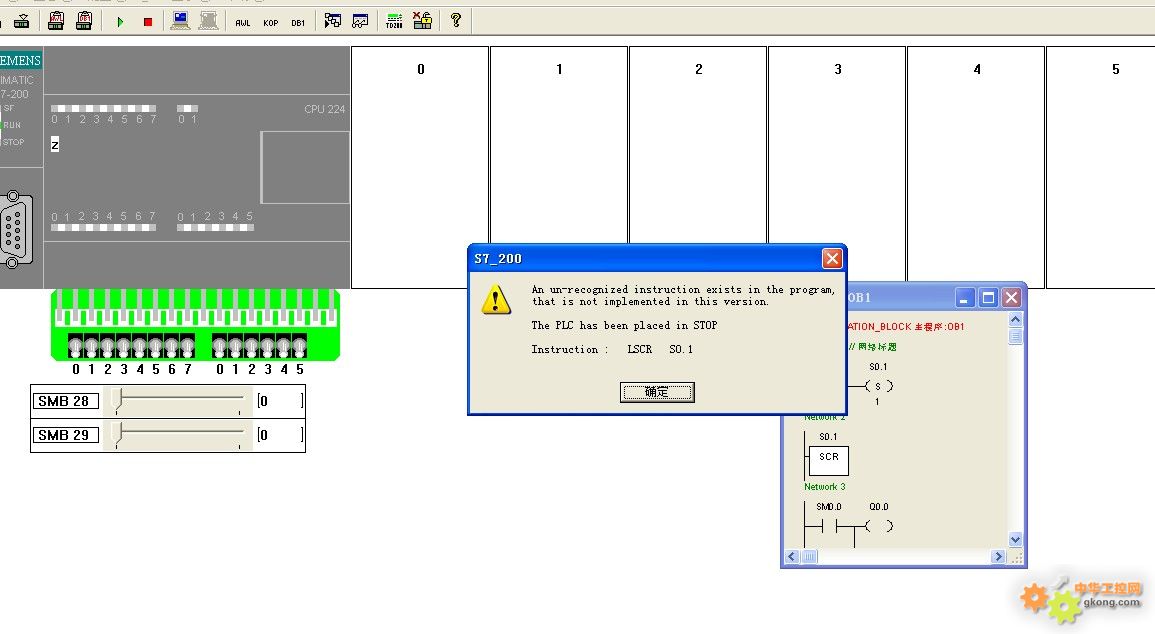Click the empty cartridge box on the CPU
Screen dimensions: 1155x634
point(305,167)
